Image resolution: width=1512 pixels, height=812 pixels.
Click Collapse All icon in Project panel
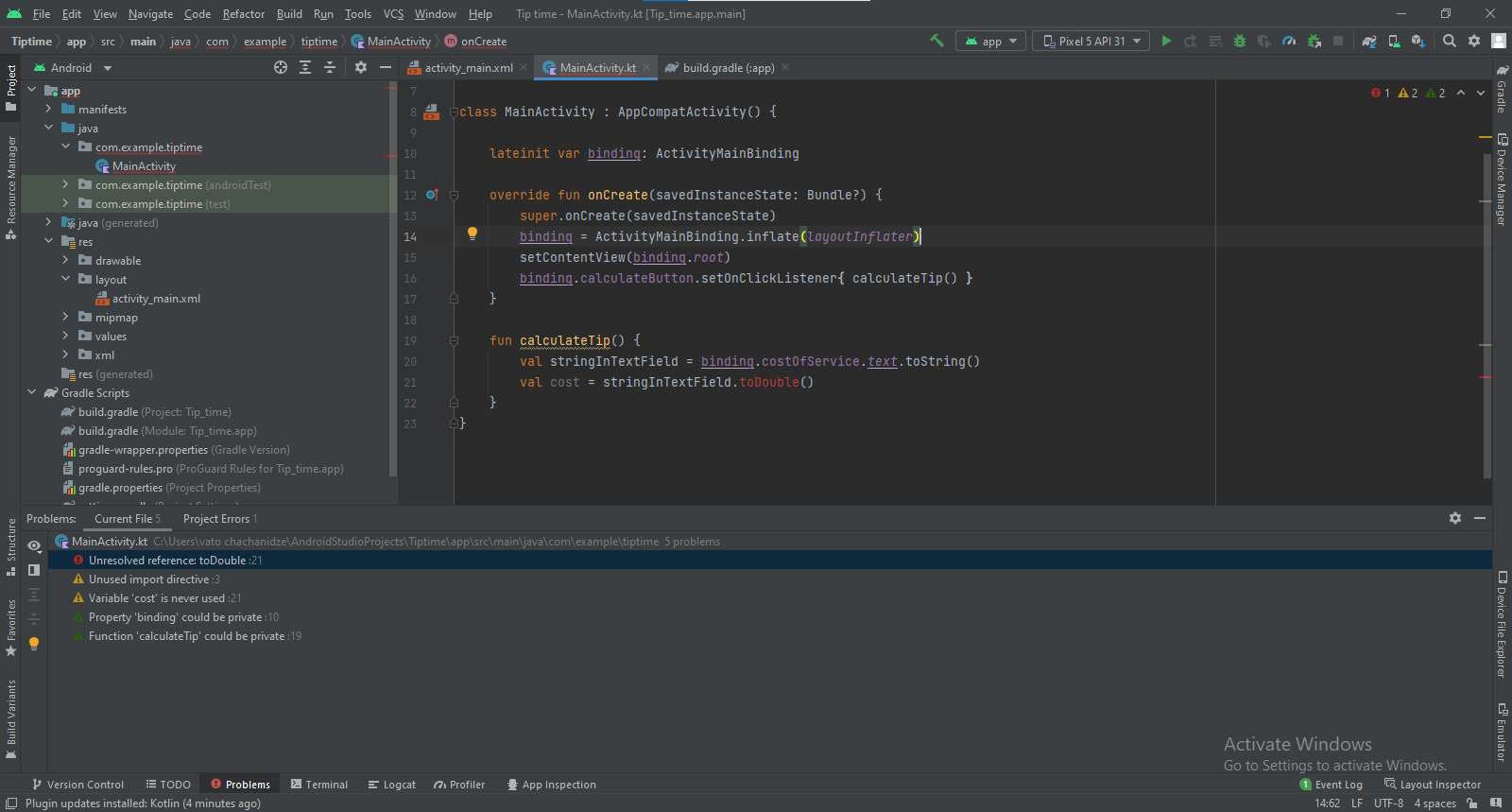tap(330, 67)
